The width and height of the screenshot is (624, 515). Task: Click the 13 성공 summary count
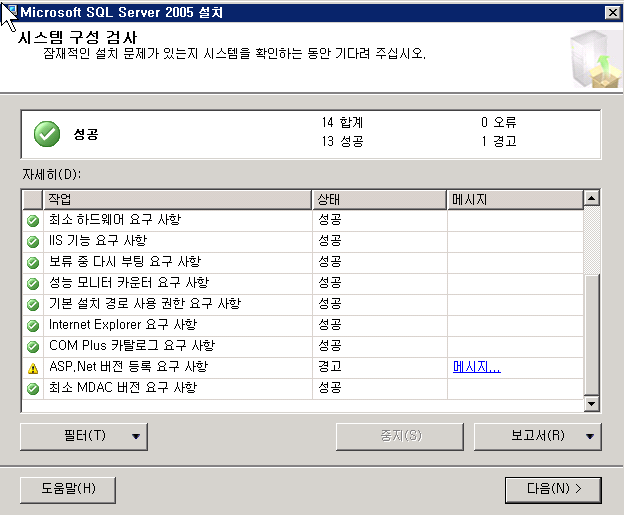[343, 141]
